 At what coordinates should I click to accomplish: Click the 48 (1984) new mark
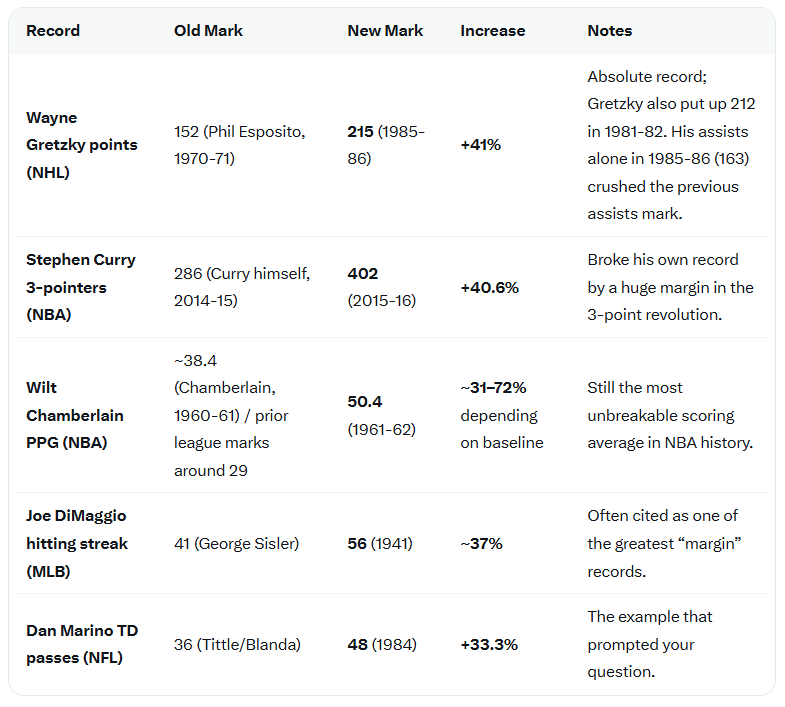382,644
